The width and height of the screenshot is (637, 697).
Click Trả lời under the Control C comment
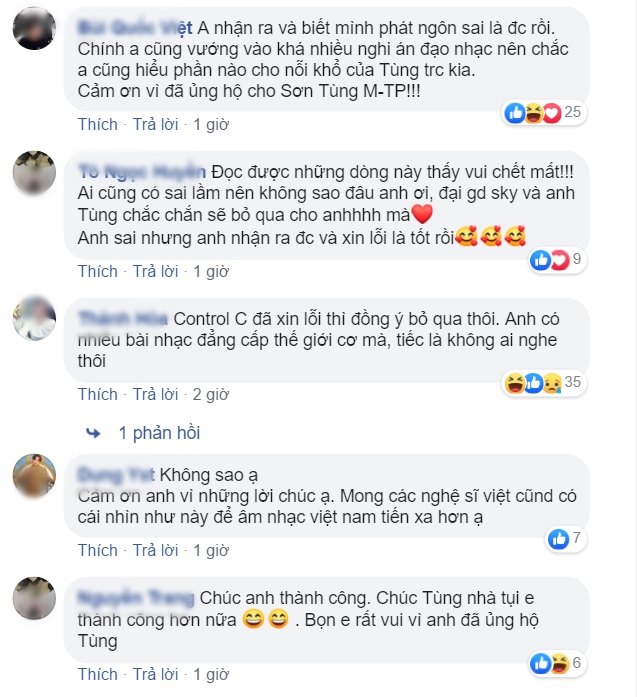click(156, 395)
